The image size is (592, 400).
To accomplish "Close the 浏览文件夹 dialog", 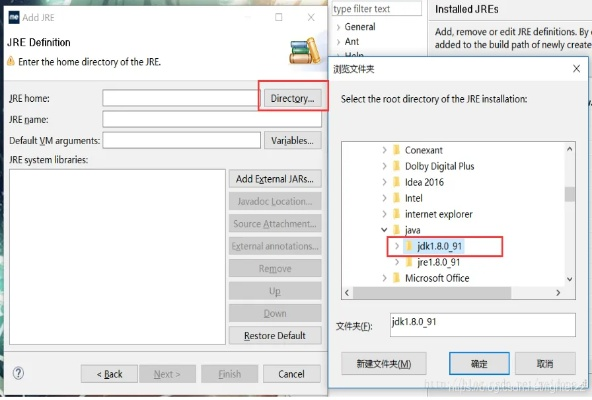I will tap(576, 69).
